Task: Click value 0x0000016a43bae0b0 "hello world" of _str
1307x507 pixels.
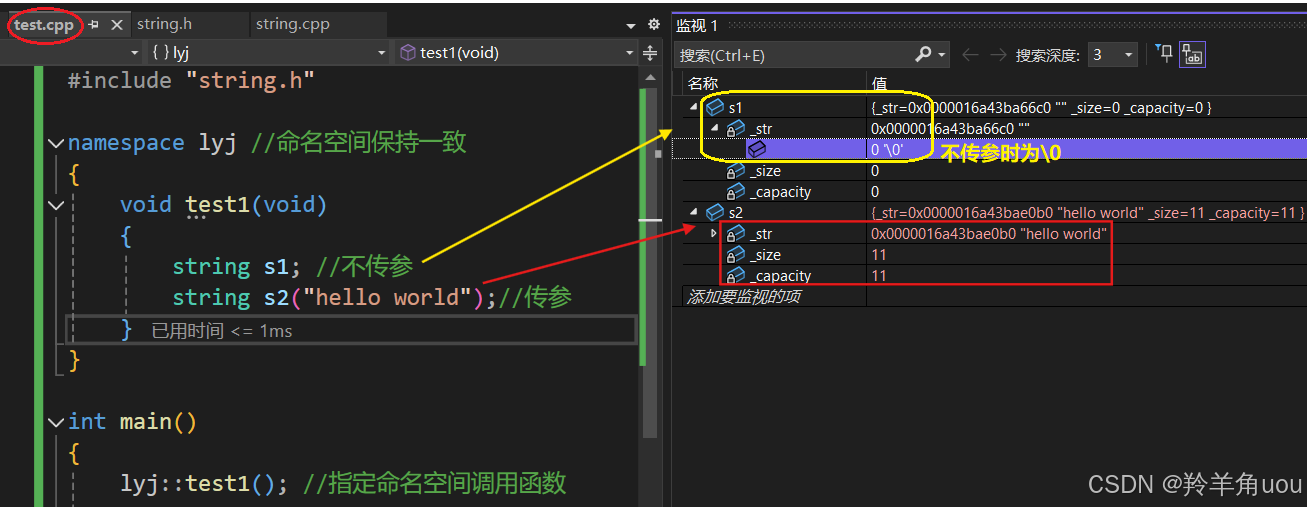Action: coord(988,234)
